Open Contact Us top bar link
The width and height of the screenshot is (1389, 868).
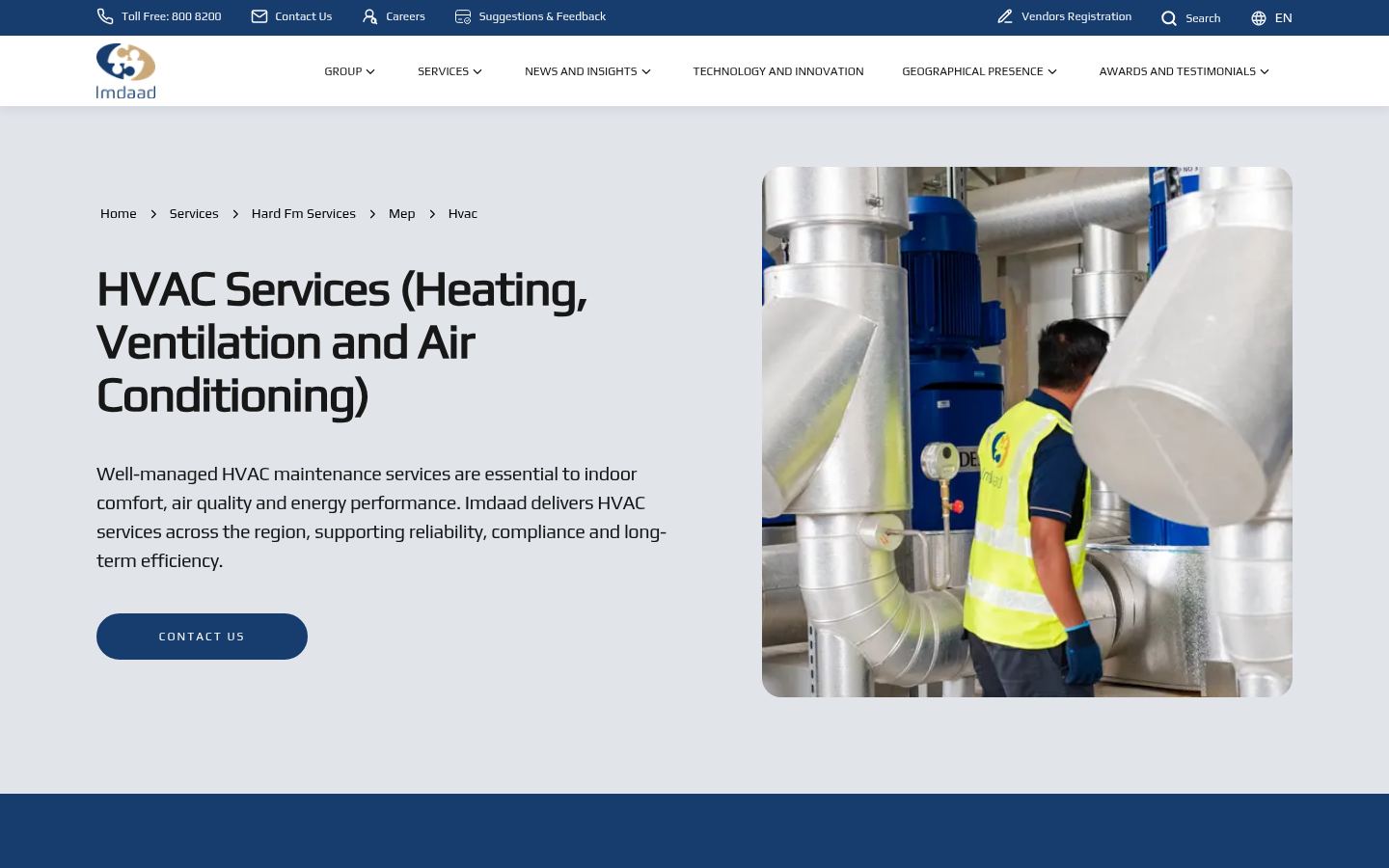click(x=303, y=16)
